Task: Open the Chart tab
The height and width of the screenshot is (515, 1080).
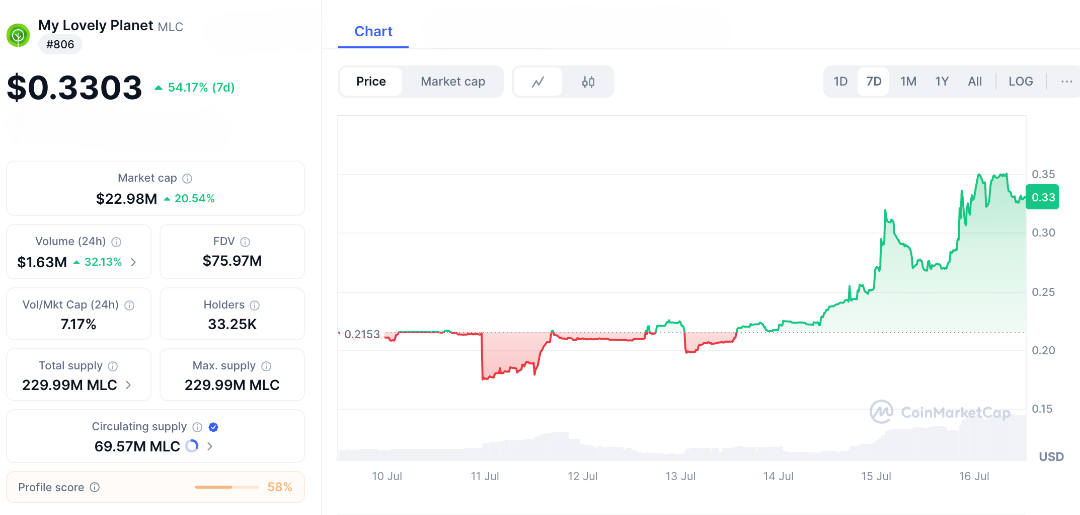Action: coord(373,31)
